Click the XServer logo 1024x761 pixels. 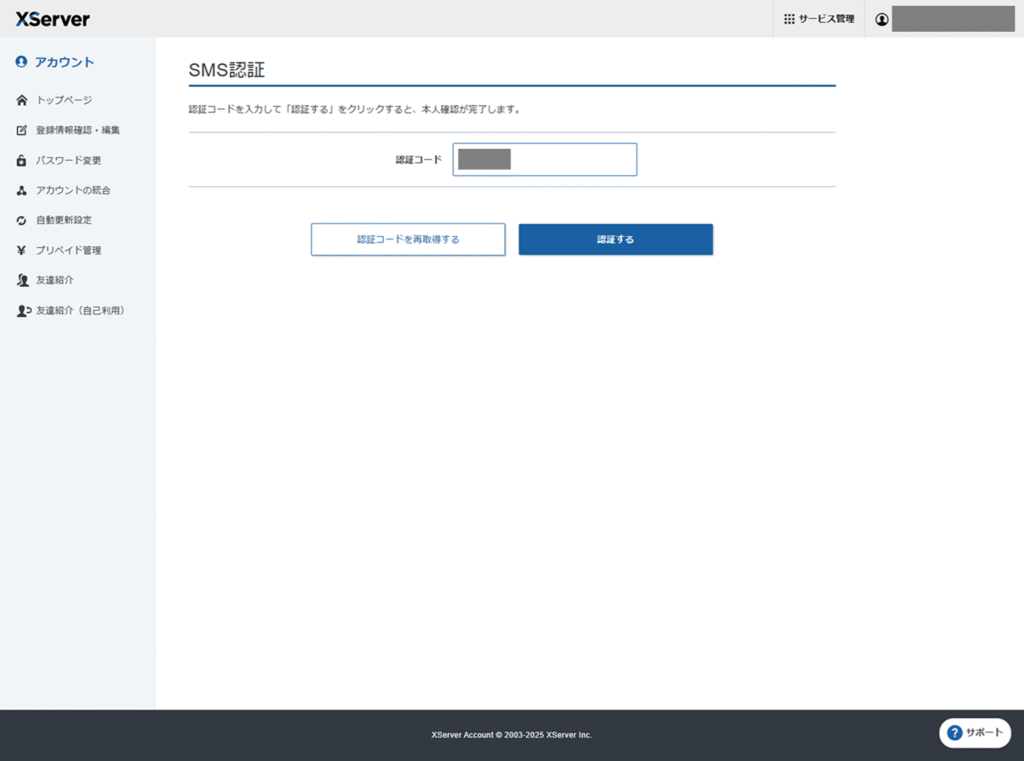(x=52, y=19)
